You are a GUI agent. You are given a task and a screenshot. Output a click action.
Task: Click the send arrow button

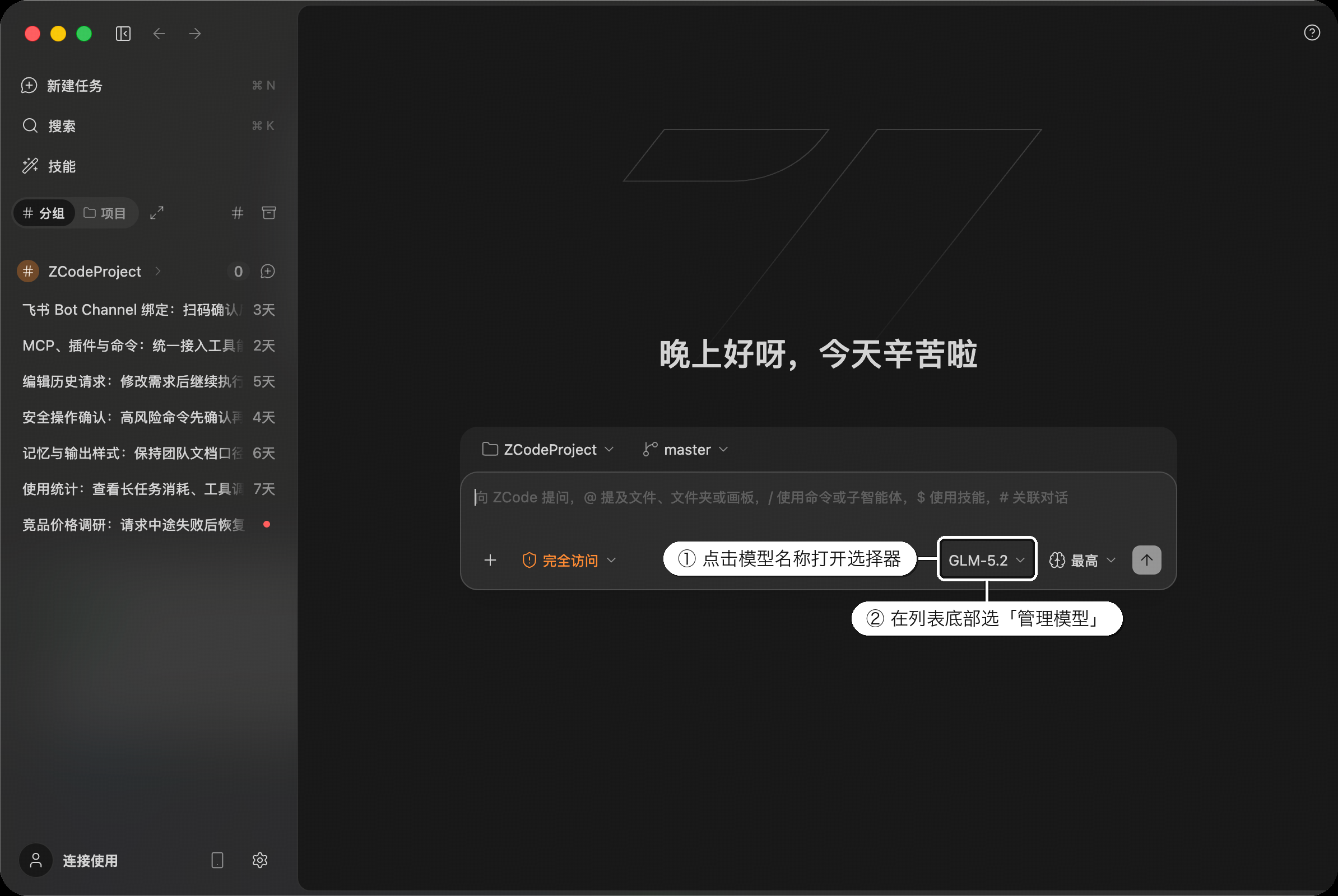click(x=1146, y=560)
